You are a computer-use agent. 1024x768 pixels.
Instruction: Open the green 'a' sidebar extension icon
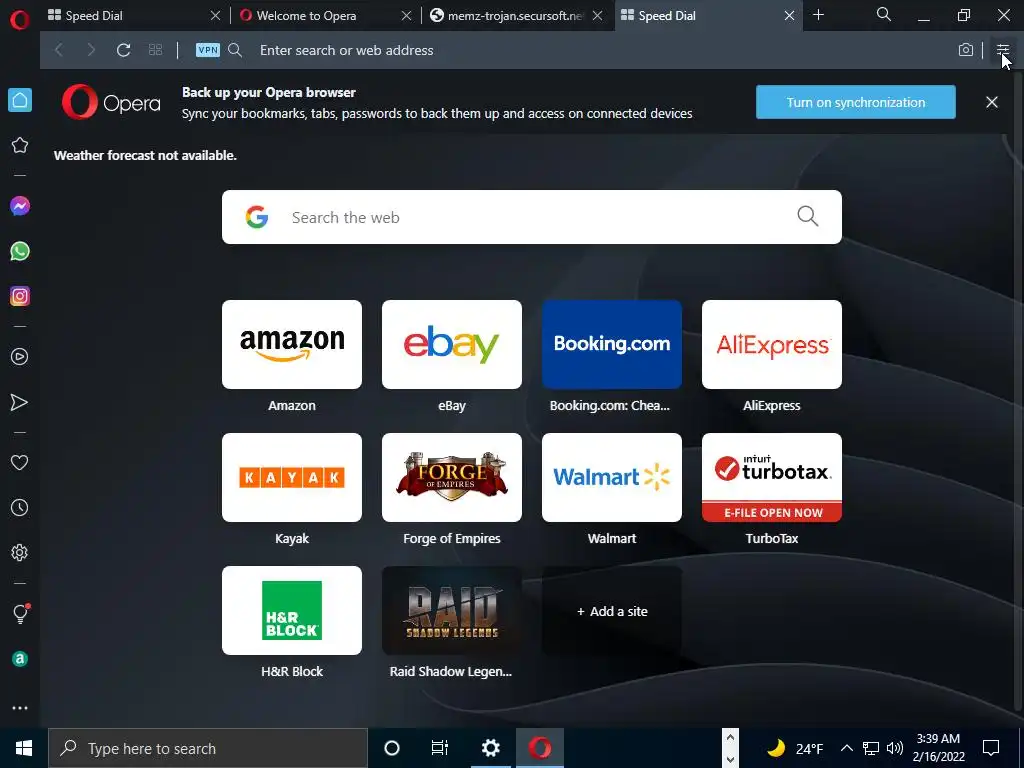pos(20,659)
